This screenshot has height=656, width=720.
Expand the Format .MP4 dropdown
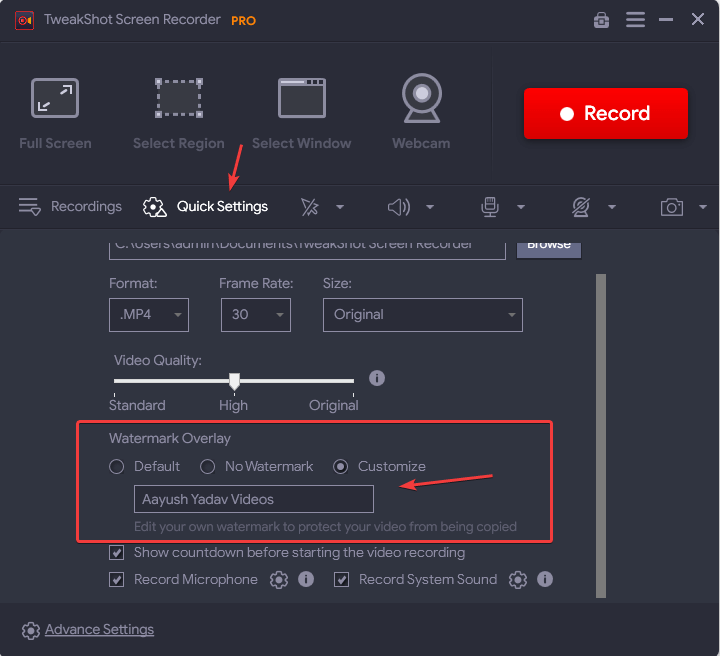coord(148,315)
